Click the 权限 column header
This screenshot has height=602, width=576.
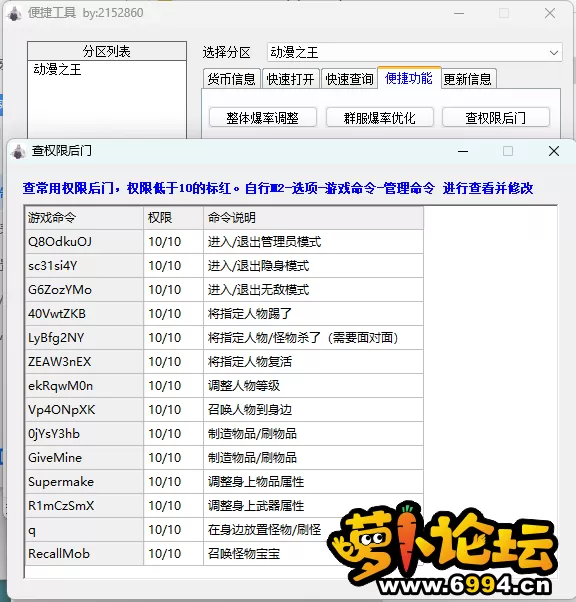(174, 218)
